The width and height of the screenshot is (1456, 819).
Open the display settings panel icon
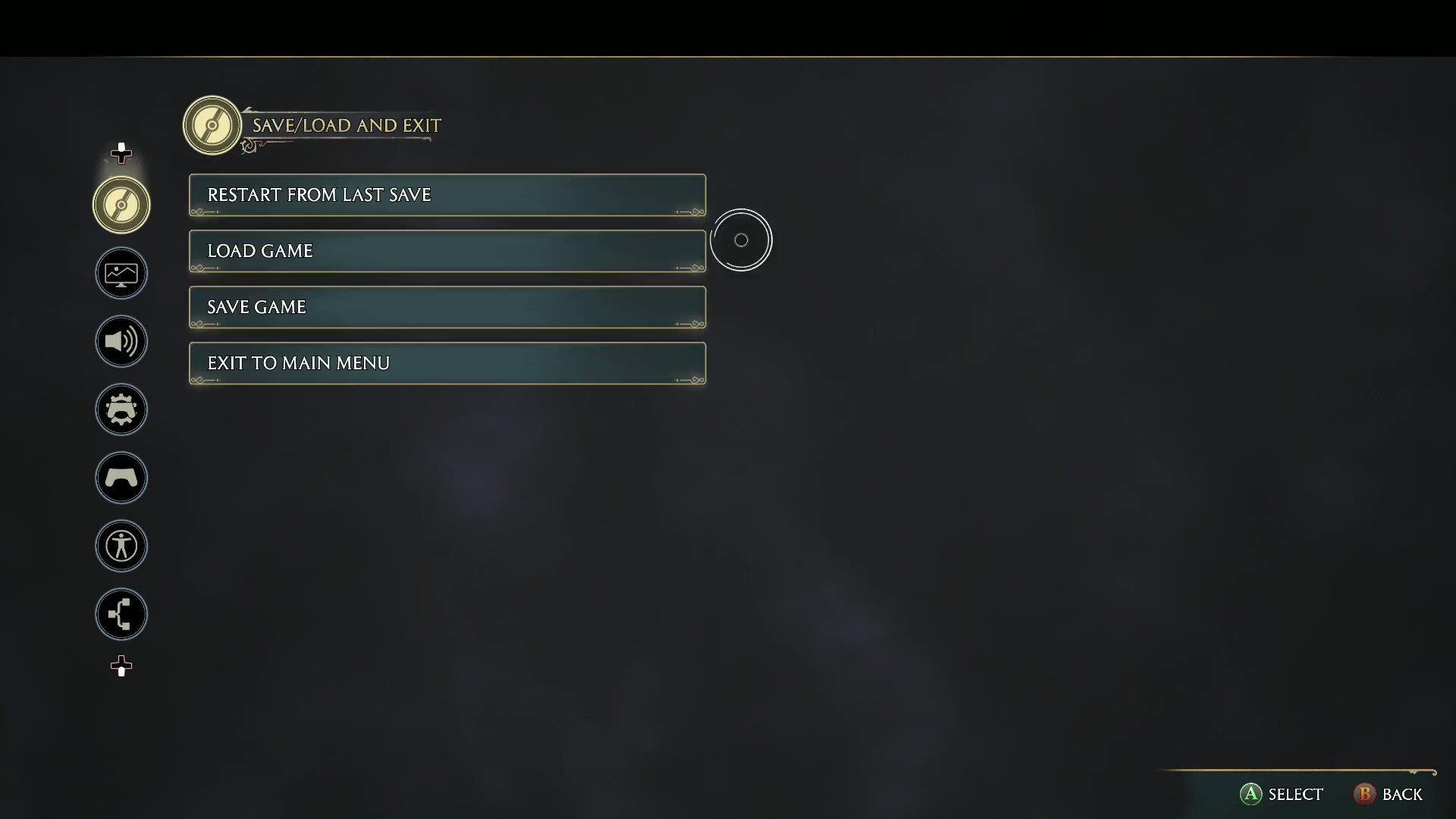(121, 273)
